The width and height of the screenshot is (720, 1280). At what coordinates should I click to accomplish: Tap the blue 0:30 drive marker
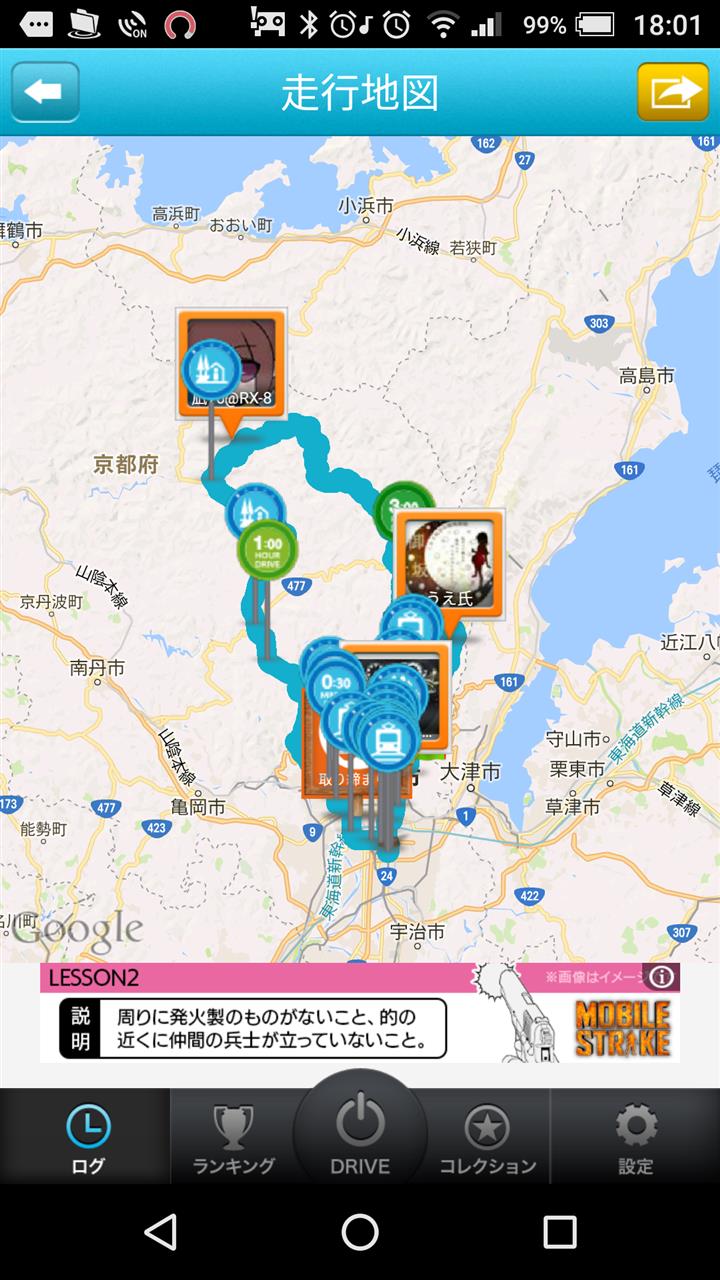click(x=335, y=686)
